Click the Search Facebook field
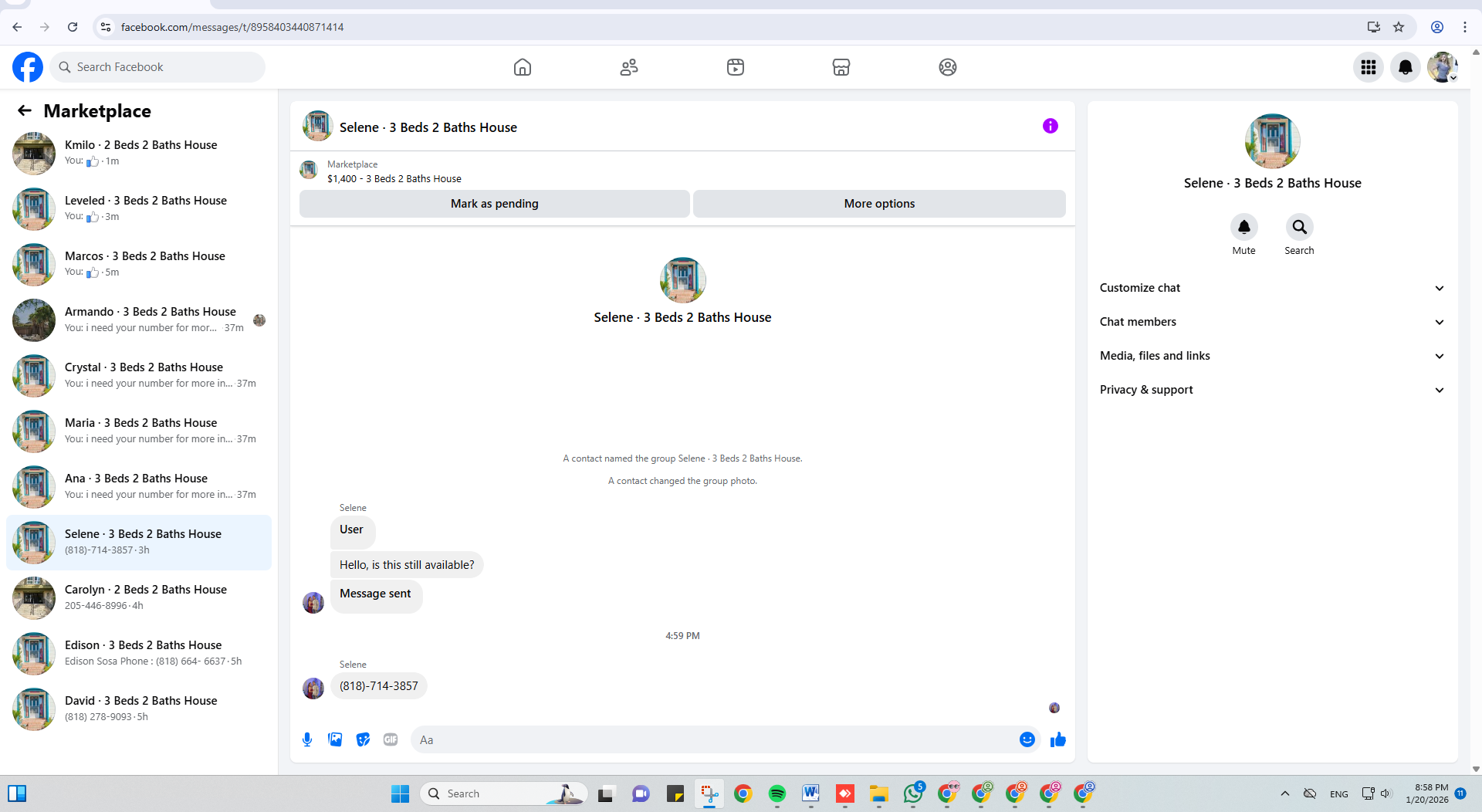 point(157,67)
